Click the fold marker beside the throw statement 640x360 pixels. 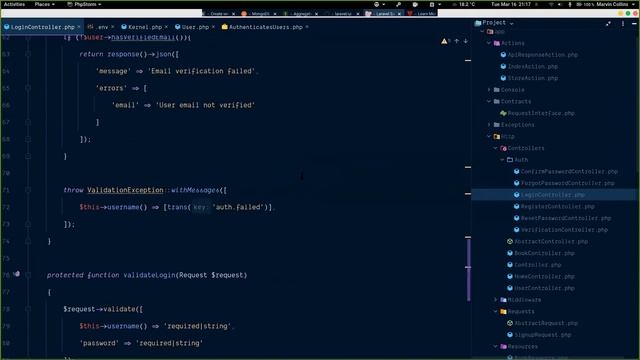[28, 190]
